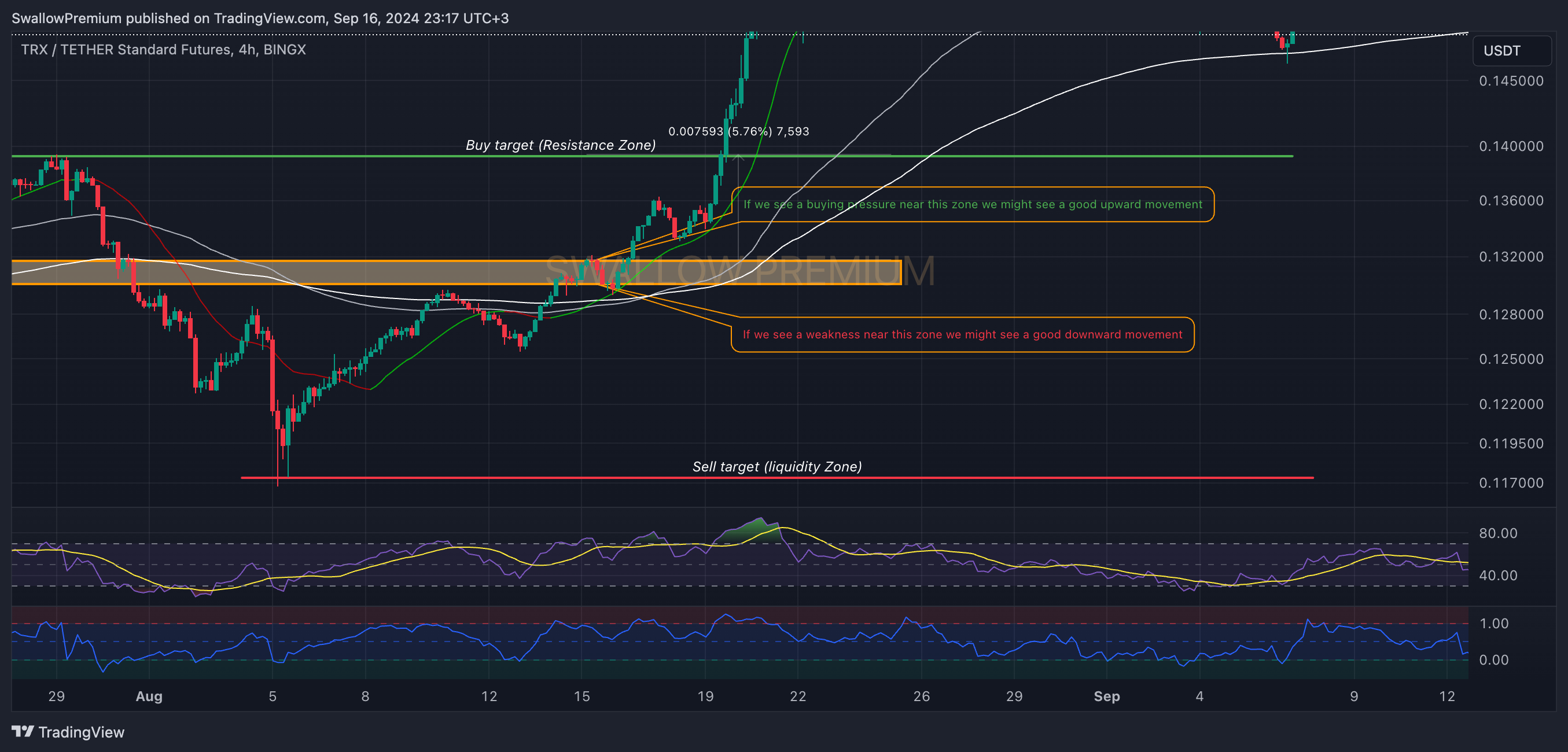
Task: Click the TradingView wordmark text
Action: (x=81, y=732)
